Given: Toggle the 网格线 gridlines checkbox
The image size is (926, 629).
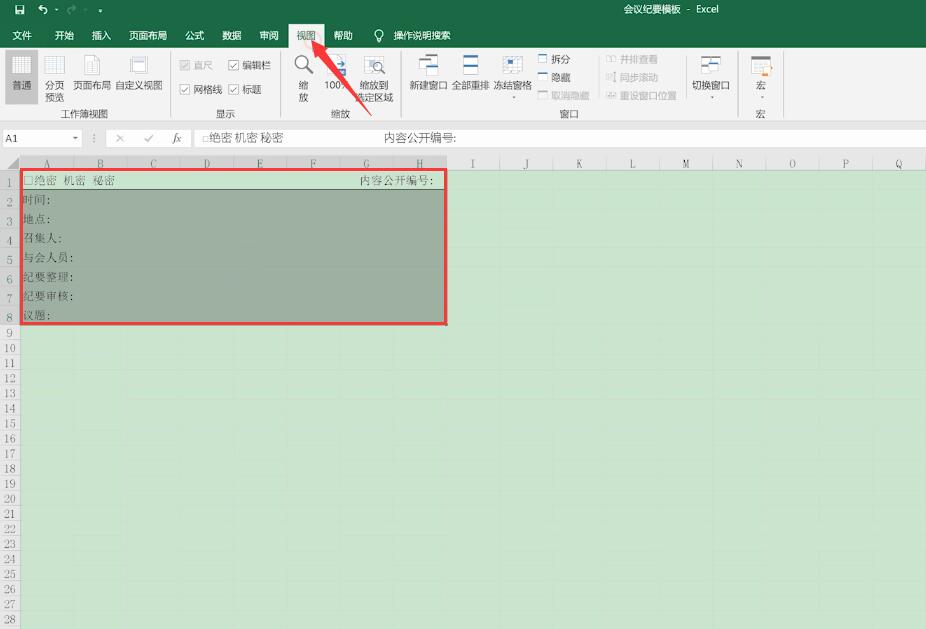Looking at the screenshot, I should click(x=185, y=90).
